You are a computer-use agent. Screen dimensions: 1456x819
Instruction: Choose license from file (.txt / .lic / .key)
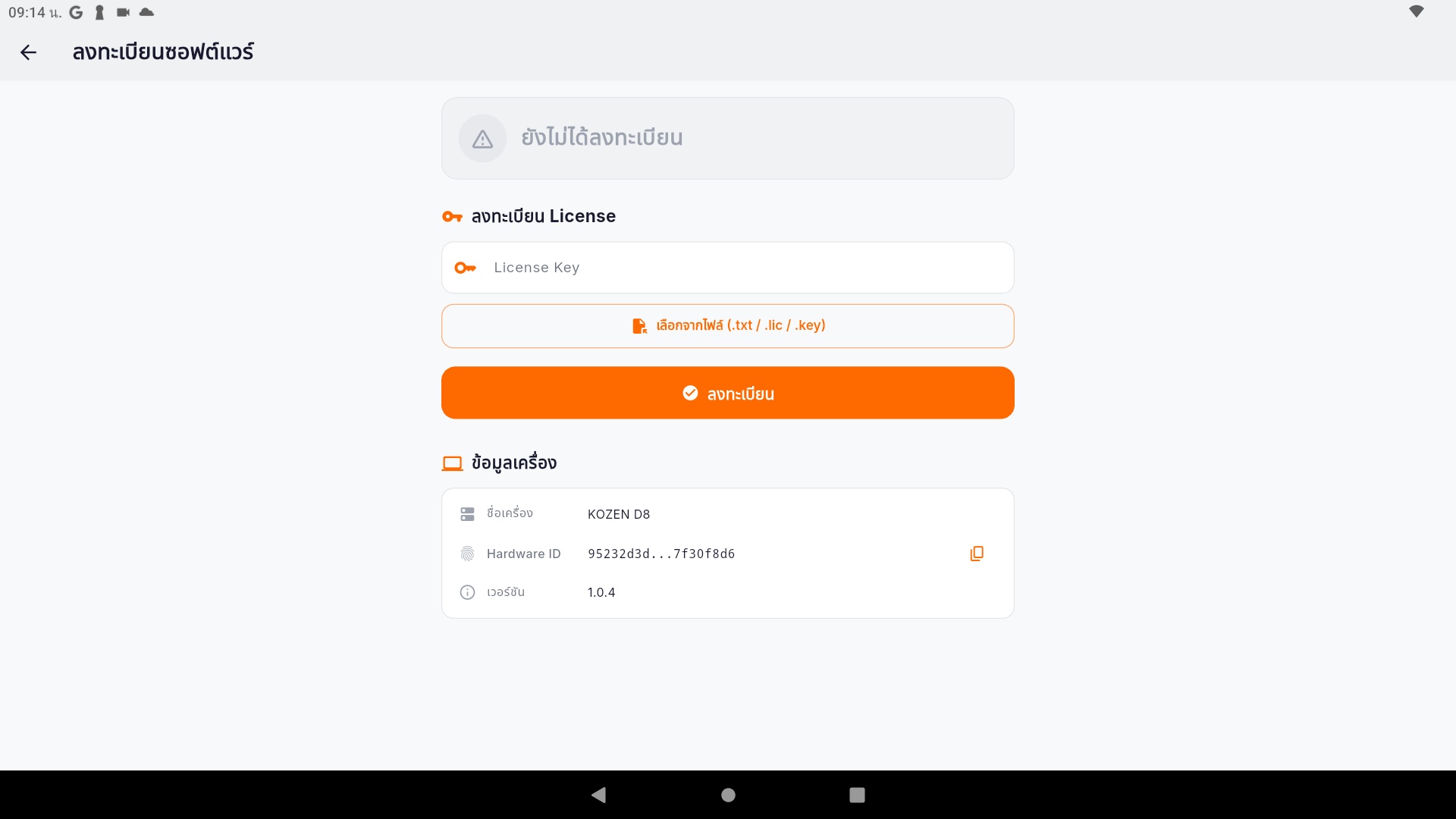coord(728,326)
